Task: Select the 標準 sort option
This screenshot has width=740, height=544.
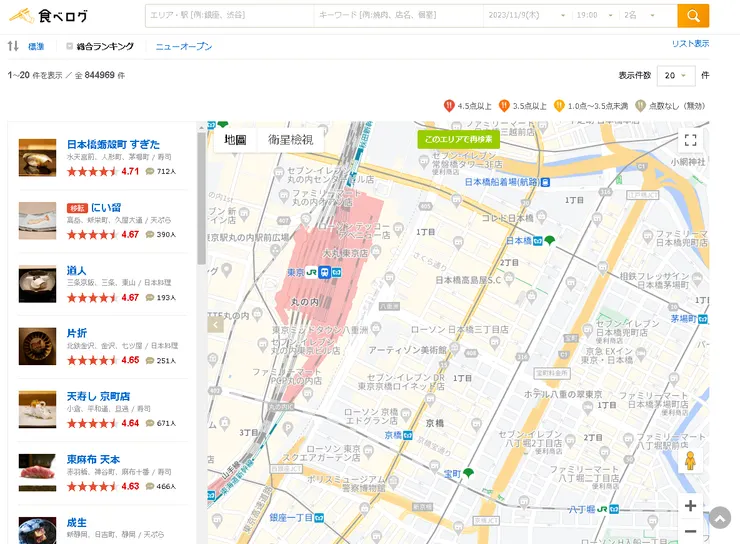Action: click(x=36, y=46)
